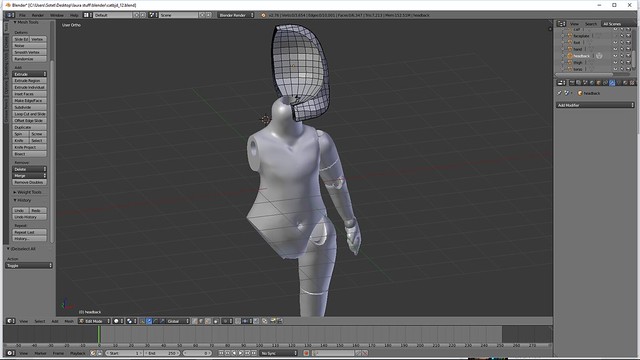Click the screen layout browse icon
Image resolution: width=640 pixels, height=360 pixels.
(88, 15)
